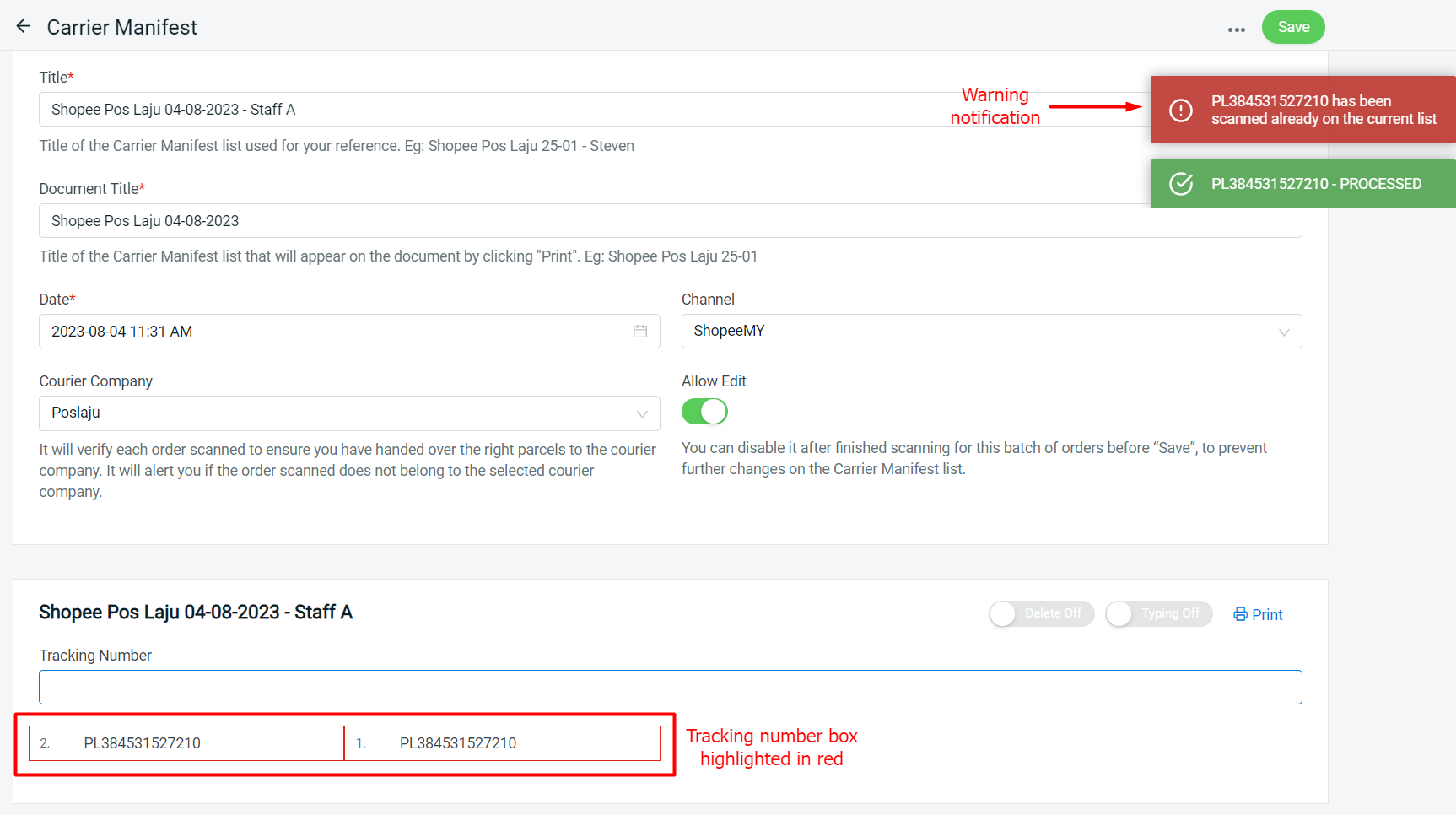Open the ShopeeMY channel dropdown

pyautogui.click(x=979, y=332)
